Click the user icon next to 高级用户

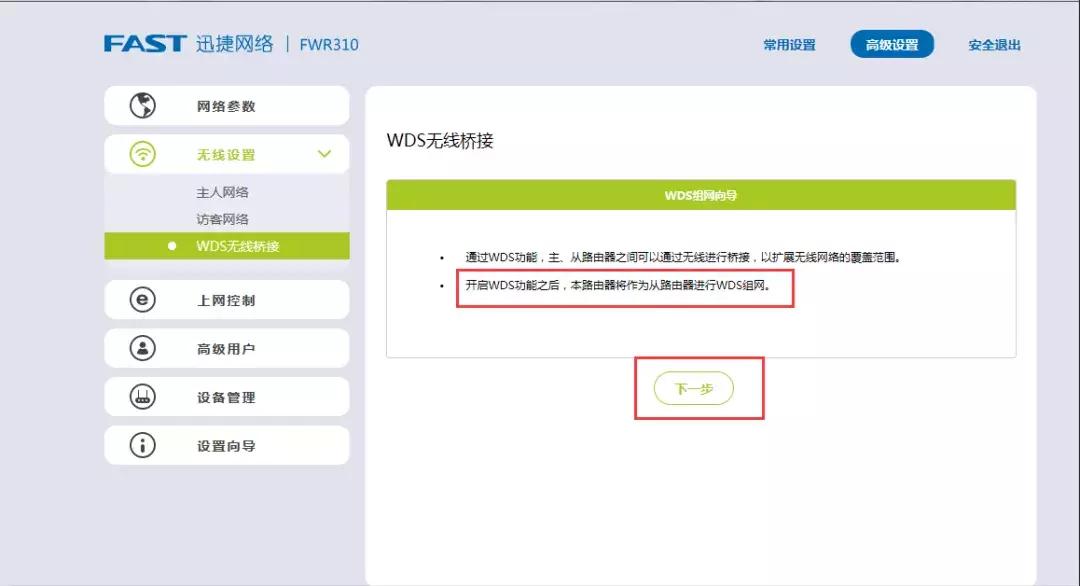tap(143, 348)
